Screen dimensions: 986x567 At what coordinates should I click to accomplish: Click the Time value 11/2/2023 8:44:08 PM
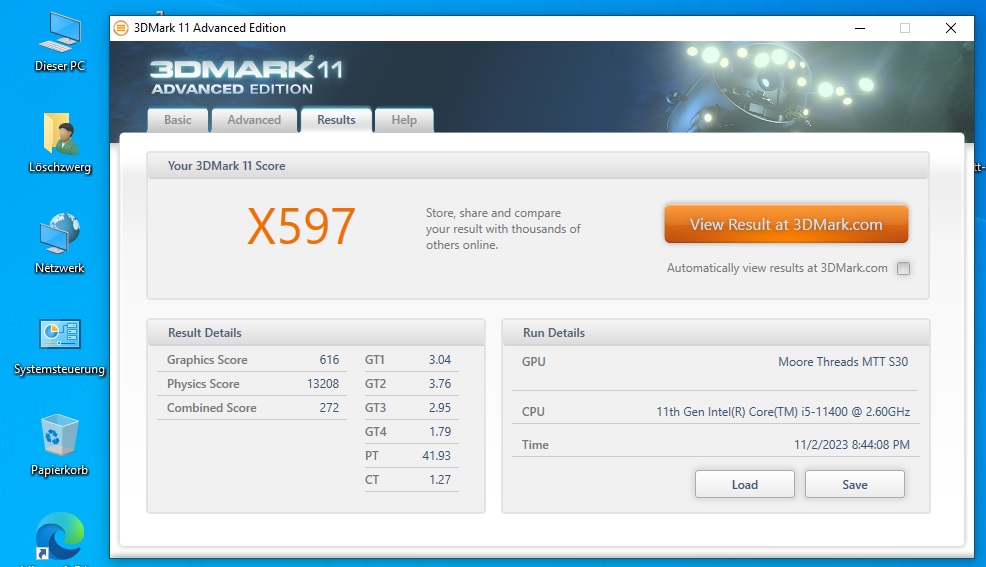coord(851,444)
